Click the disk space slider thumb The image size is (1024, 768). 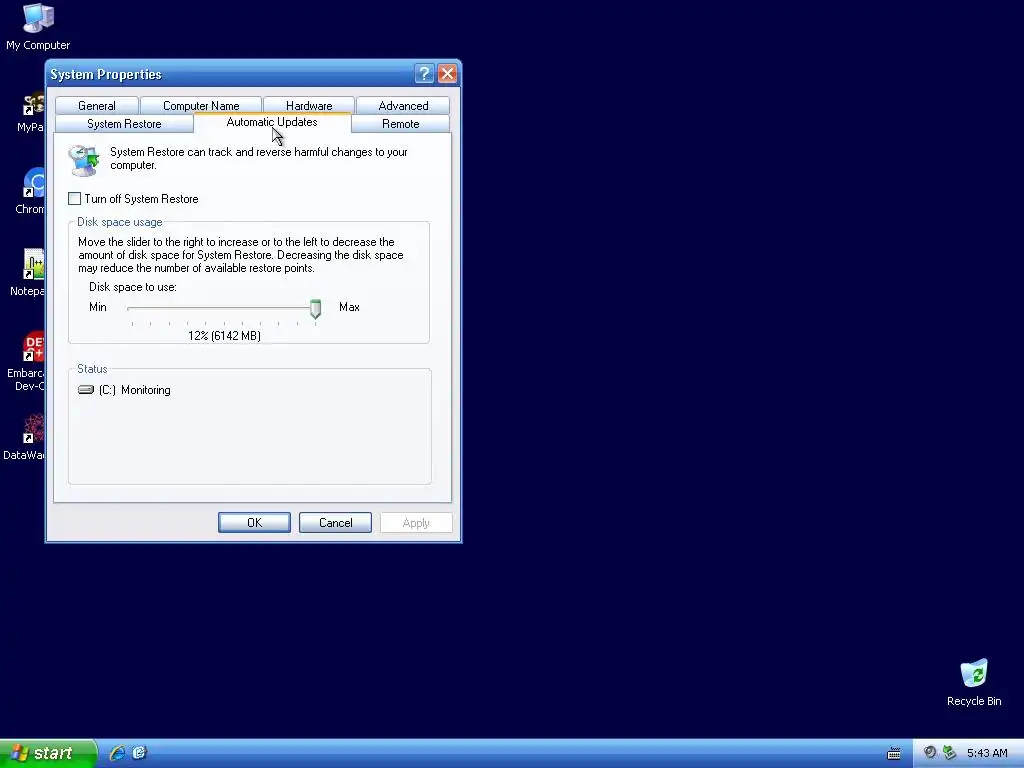tap(315, 309)
